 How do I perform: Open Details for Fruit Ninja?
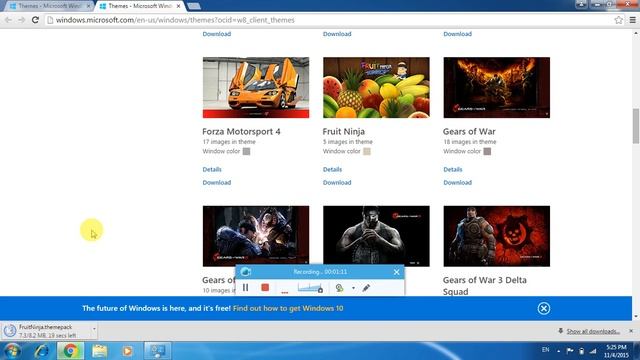(x=332, y=169)
